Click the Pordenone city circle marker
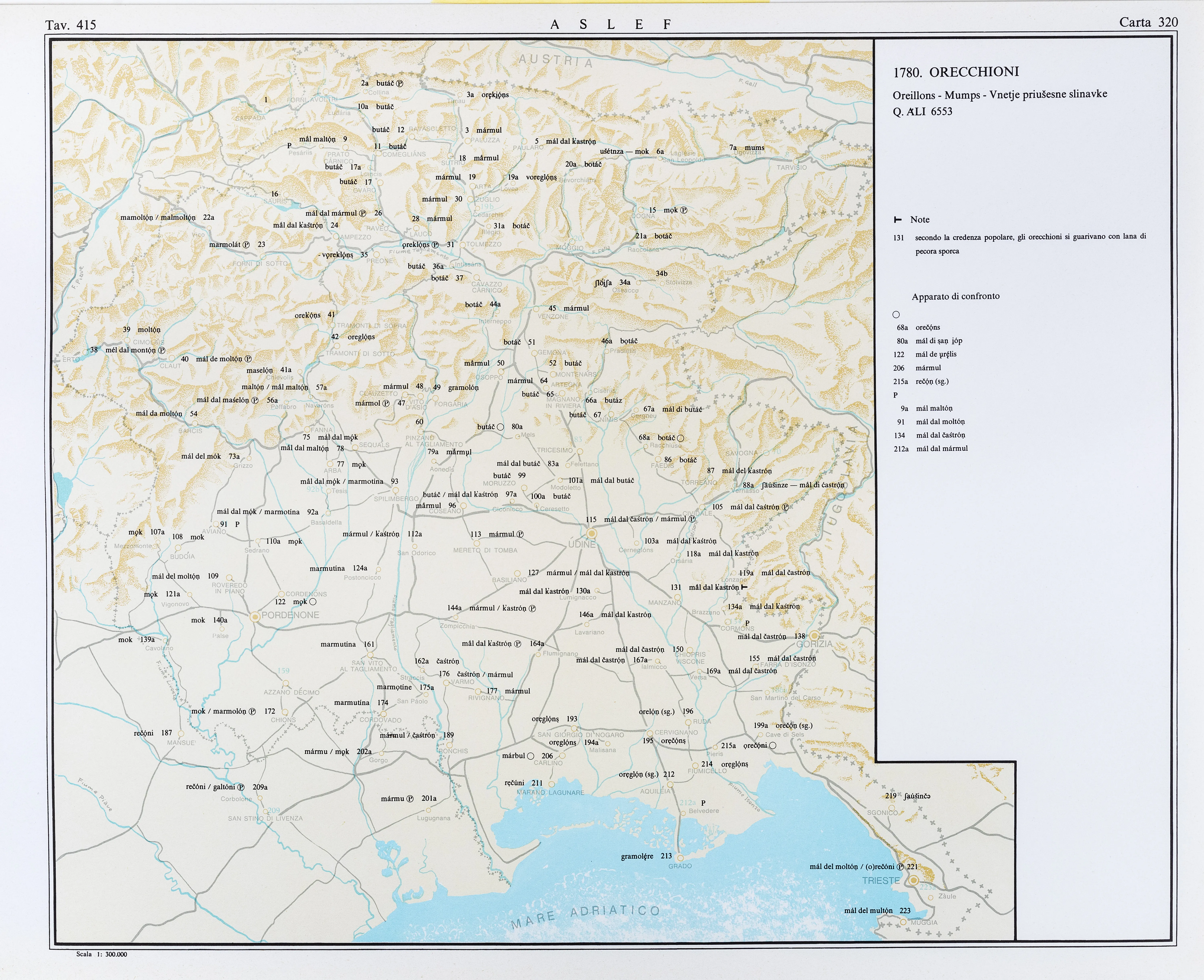1204x980 pixels. pyautogui.click(x=255, y=617)
